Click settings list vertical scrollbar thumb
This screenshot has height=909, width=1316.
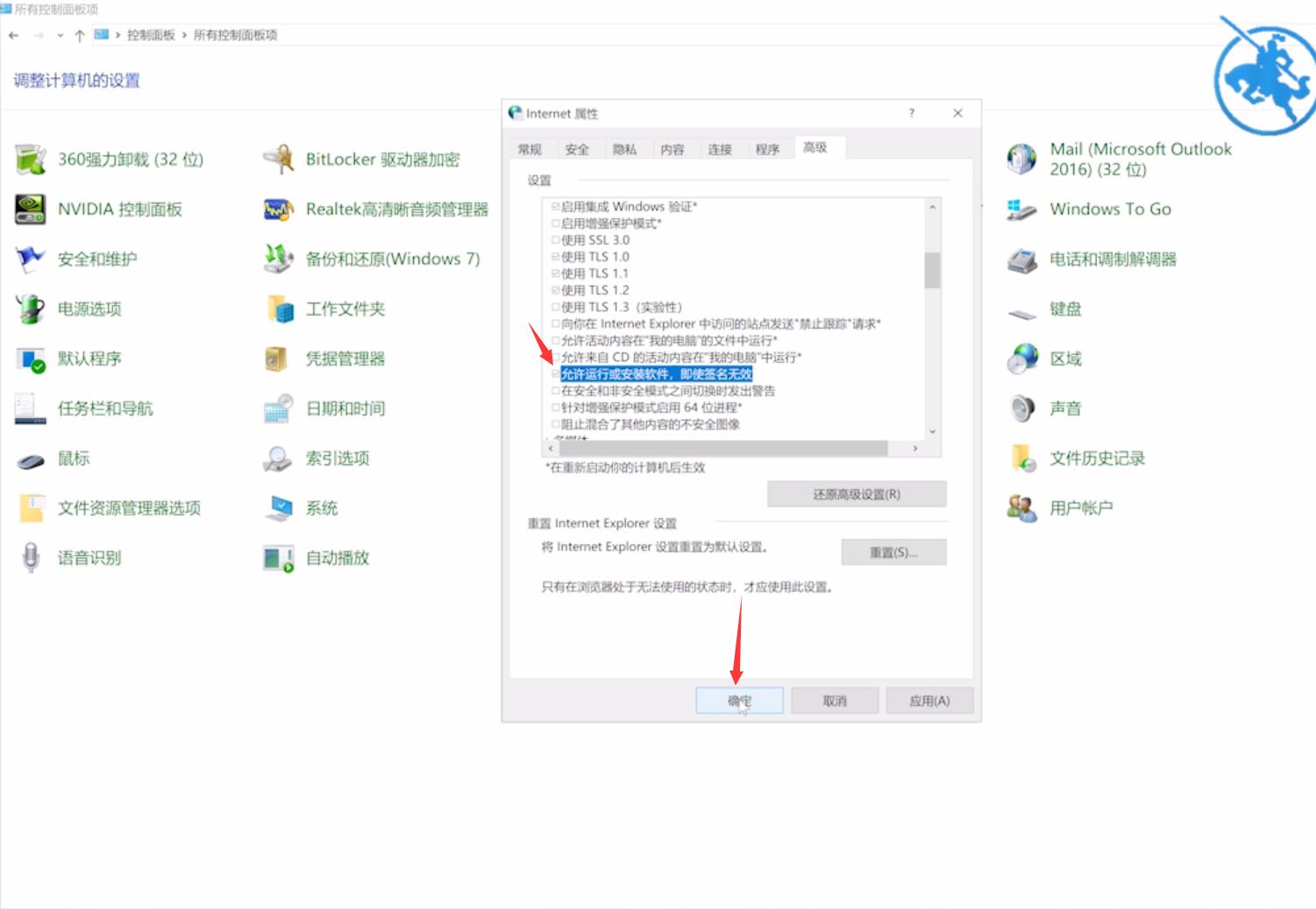click(932, 270)
